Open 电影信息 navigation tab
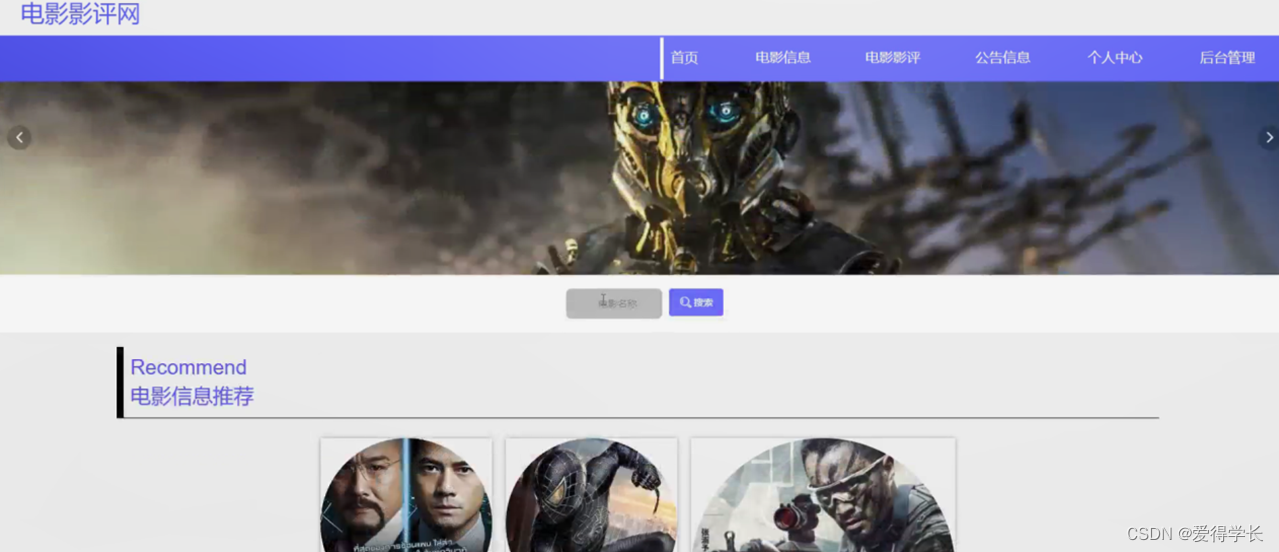The image size is (1279, 552). click(783, 58)
